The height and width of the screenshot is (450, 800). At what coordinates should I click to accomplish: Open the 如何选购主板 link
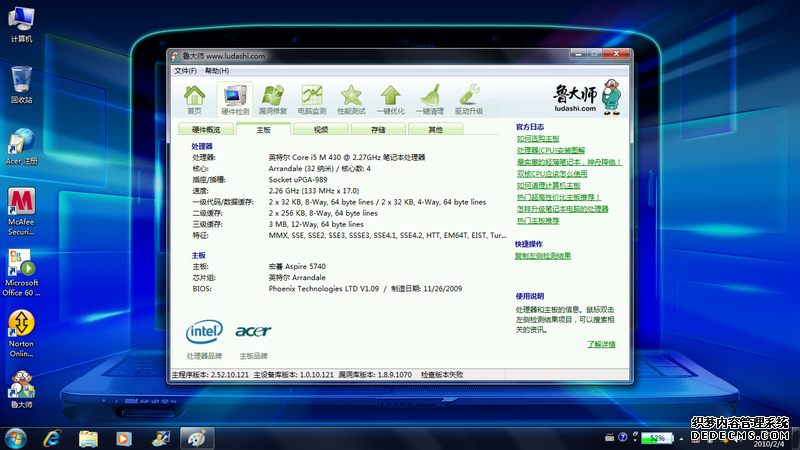point(538,139)
